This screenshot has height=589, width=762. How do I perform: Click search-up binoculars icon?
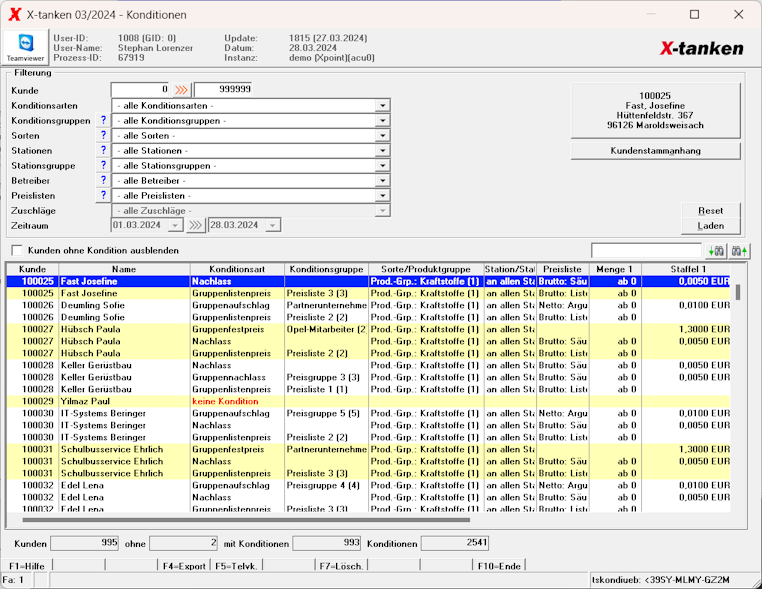[739, 251]
